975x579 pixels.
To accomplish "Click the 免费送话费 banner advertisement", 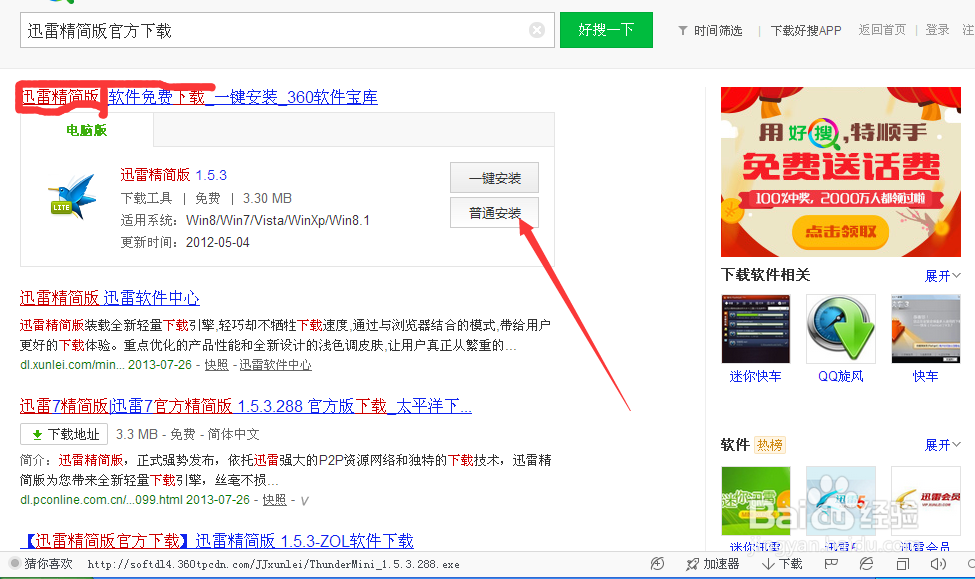I will (841, 172).
